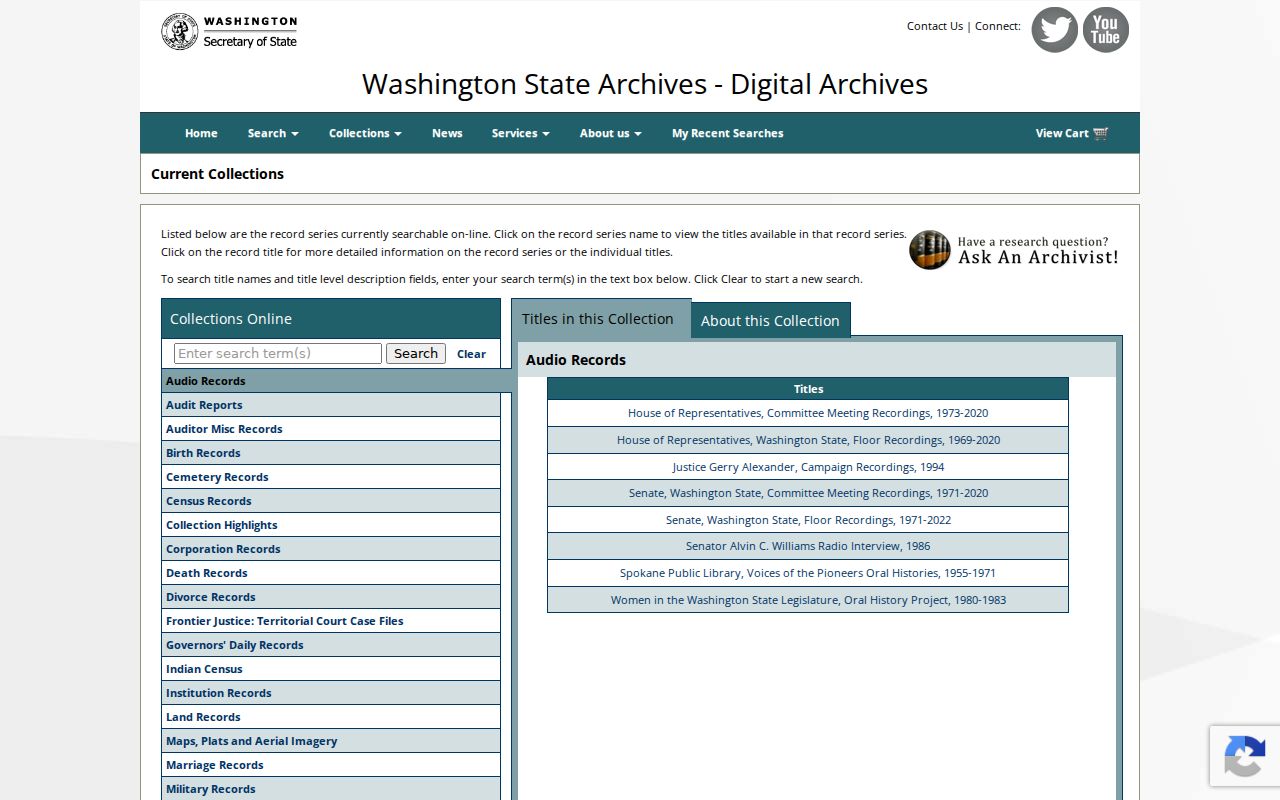Expand the Collections dropdown menu
1280x800 pixels.
(365, 133)
